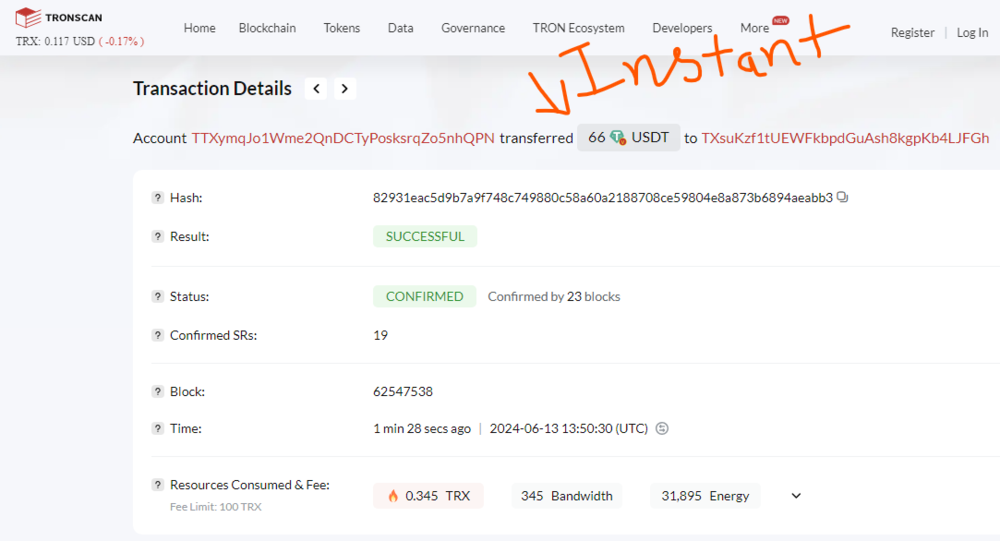Switch time zone icon beside UTC timestamp
This screenshot has height=541, width=1000.
coord(662,429)
